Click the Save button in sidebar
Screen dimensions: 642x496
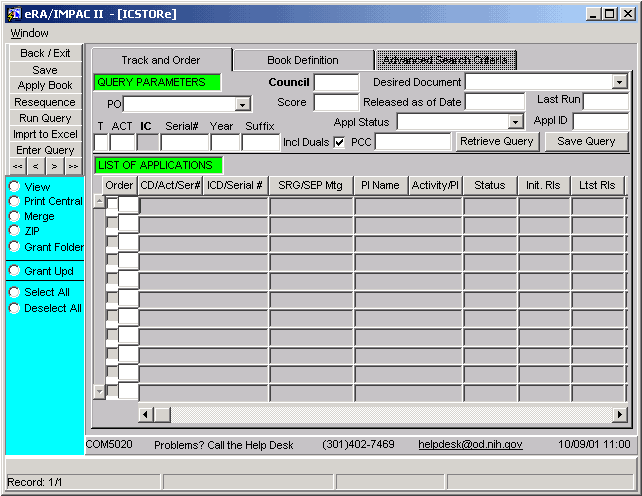45,70
